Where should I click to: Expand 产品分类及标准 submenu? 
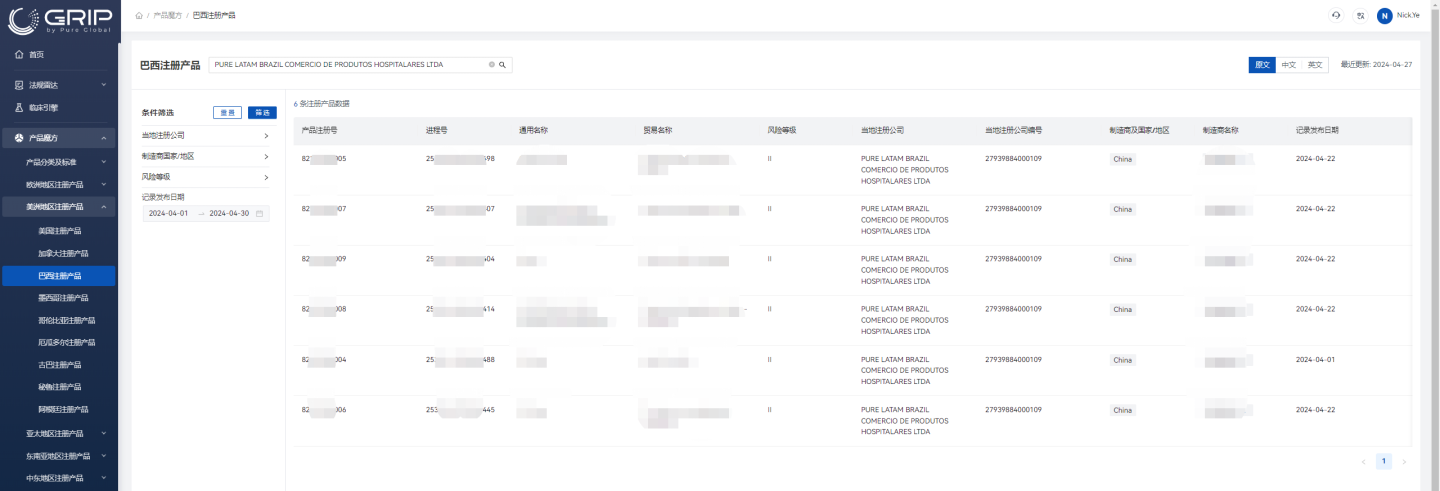point(104,161)
